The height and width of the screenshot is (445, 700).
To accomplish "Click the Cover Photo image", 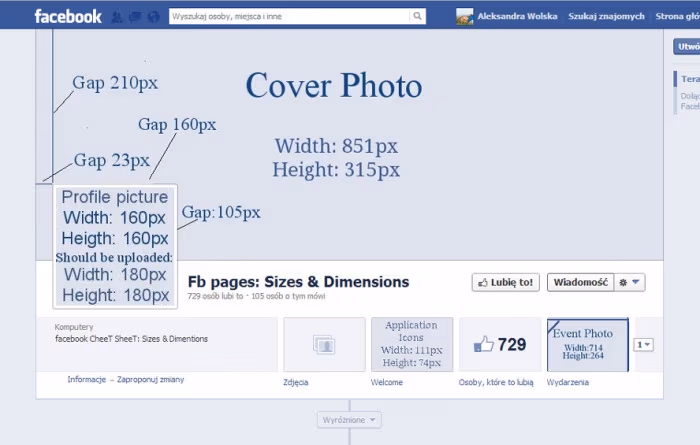I will [x=350, y=144].
